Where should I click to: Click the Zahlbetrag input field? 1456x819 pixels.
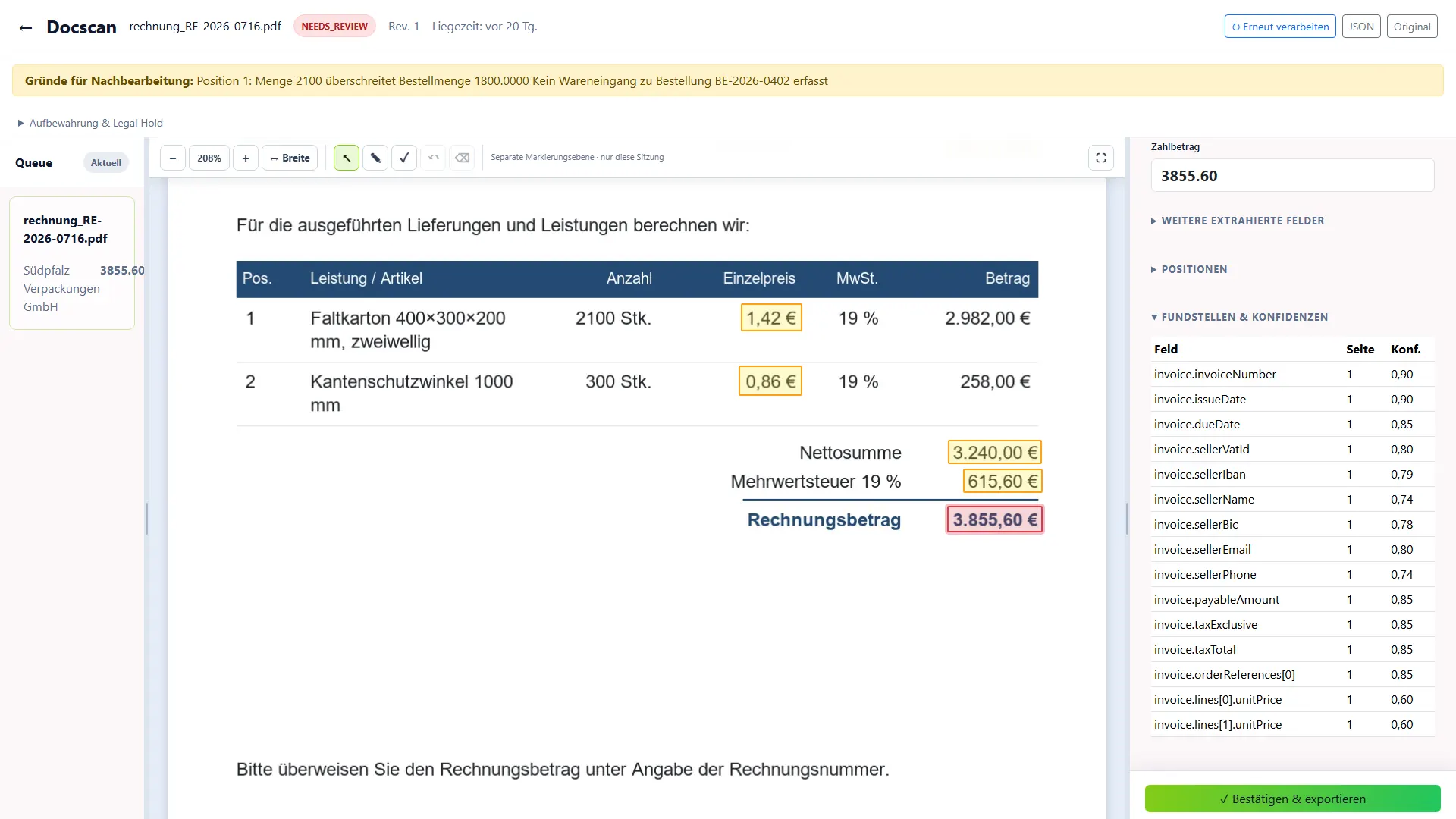(1293, 176)
